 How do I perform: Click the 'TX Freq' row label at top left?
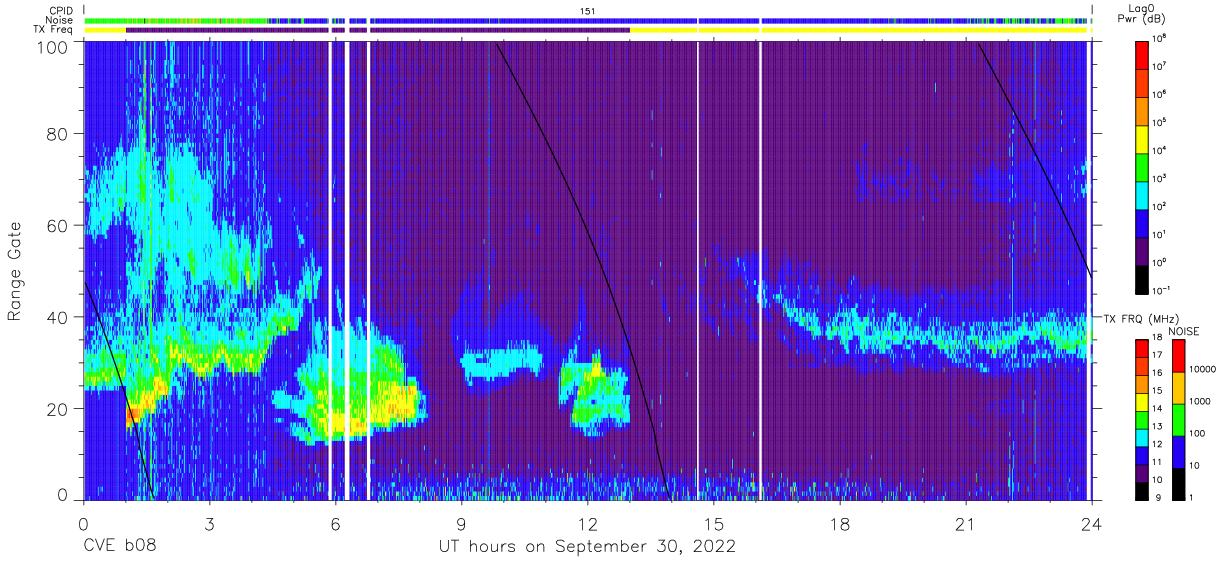(53, 30)
